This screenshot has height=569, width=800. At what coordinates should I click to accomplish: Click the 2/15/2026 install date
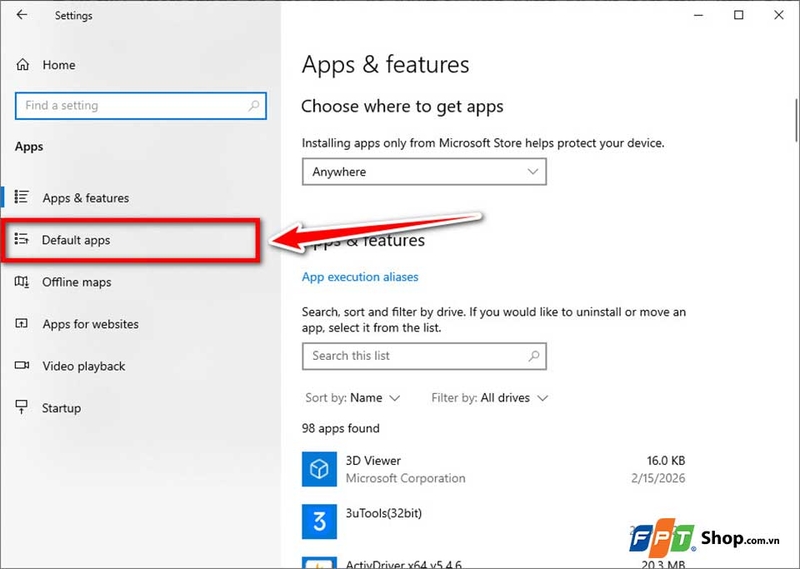(x=658, y=478)
